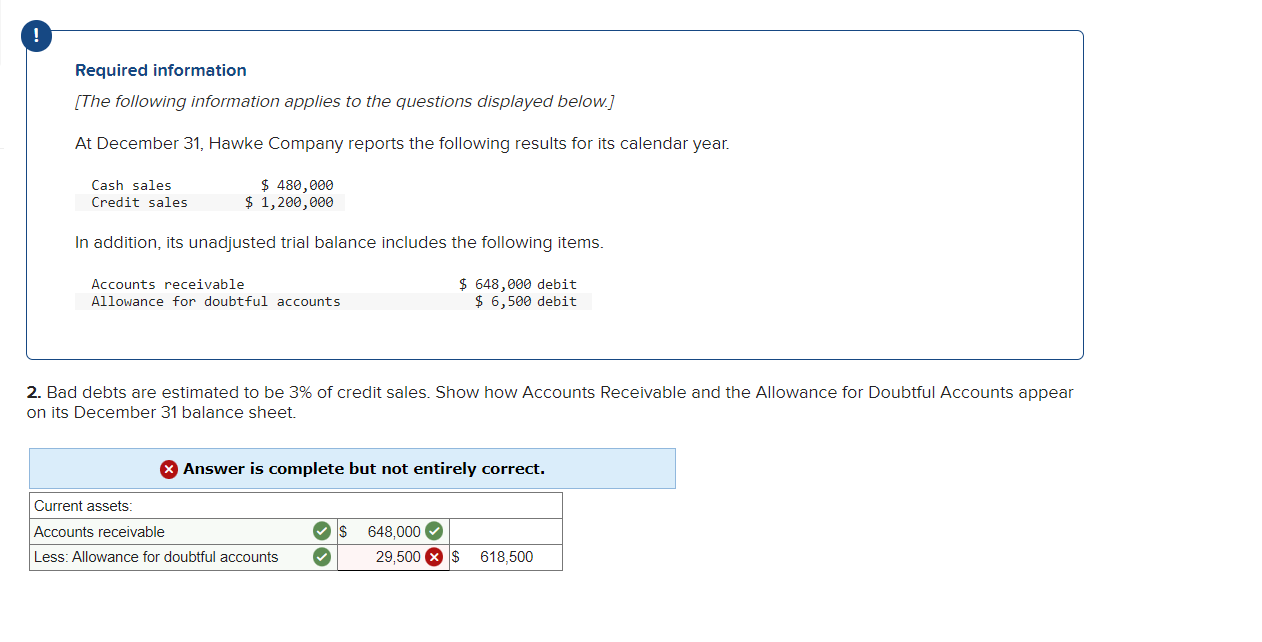This screenshot has width=1262, height=642.
Task: Click the incorrect-answer indicator on the allowance amount
Action: pyautogui.click(x=434, y=557)
